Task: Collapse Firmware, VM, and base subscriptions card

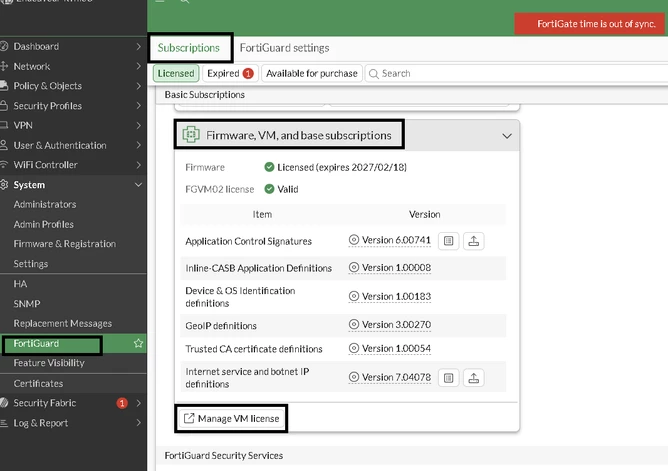Action: pos(507,136)
